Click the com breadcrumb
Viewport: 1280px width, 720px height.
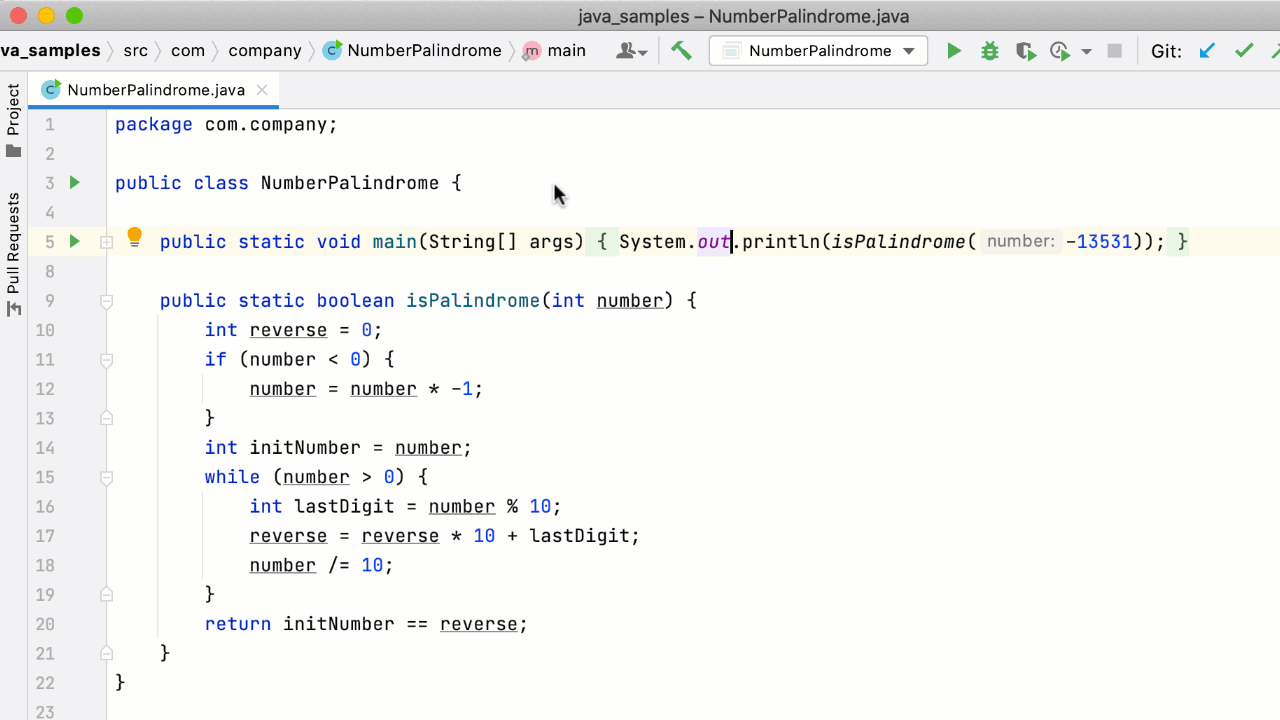(188, 51)
